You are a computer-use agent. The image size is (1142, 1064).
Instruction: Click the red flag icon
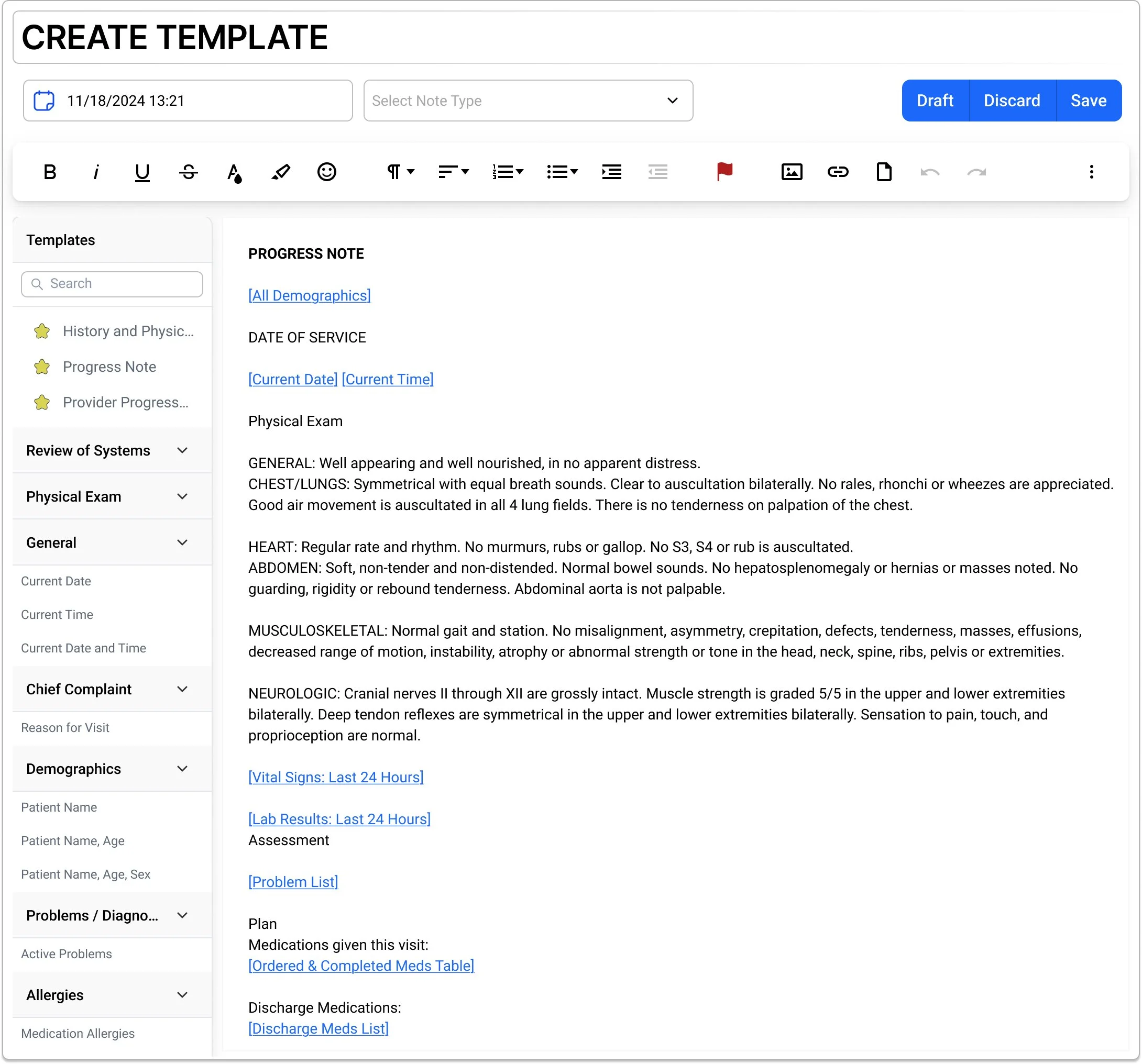pos(724,172)
